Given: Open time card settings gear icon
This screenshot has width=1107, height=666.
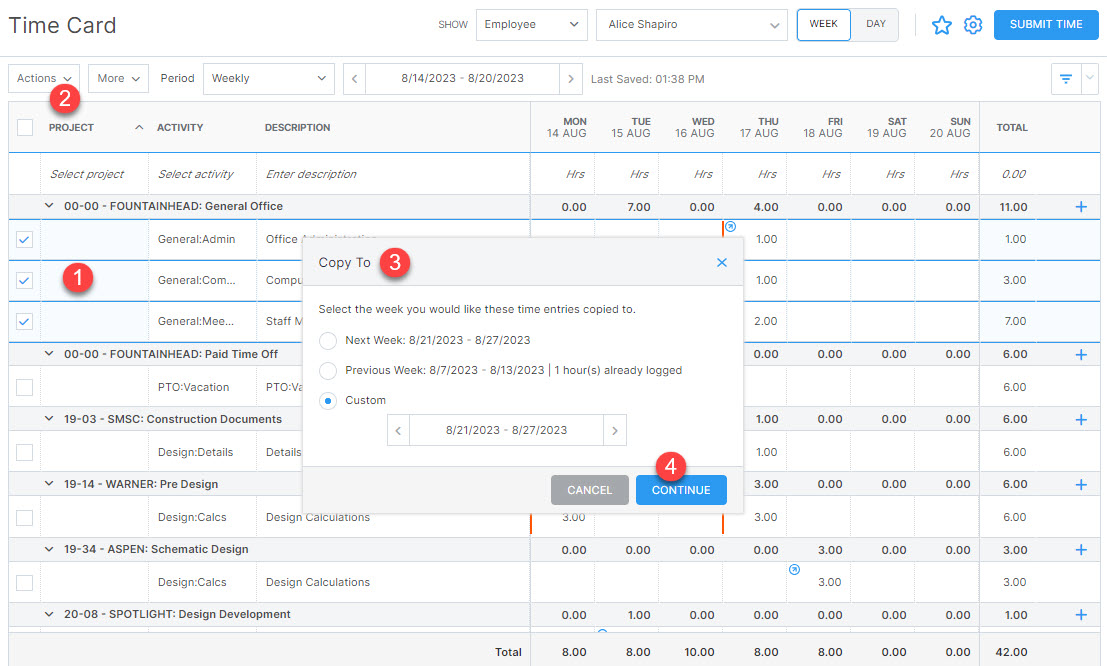Looking at the screenshot, I should pos(972,24).
